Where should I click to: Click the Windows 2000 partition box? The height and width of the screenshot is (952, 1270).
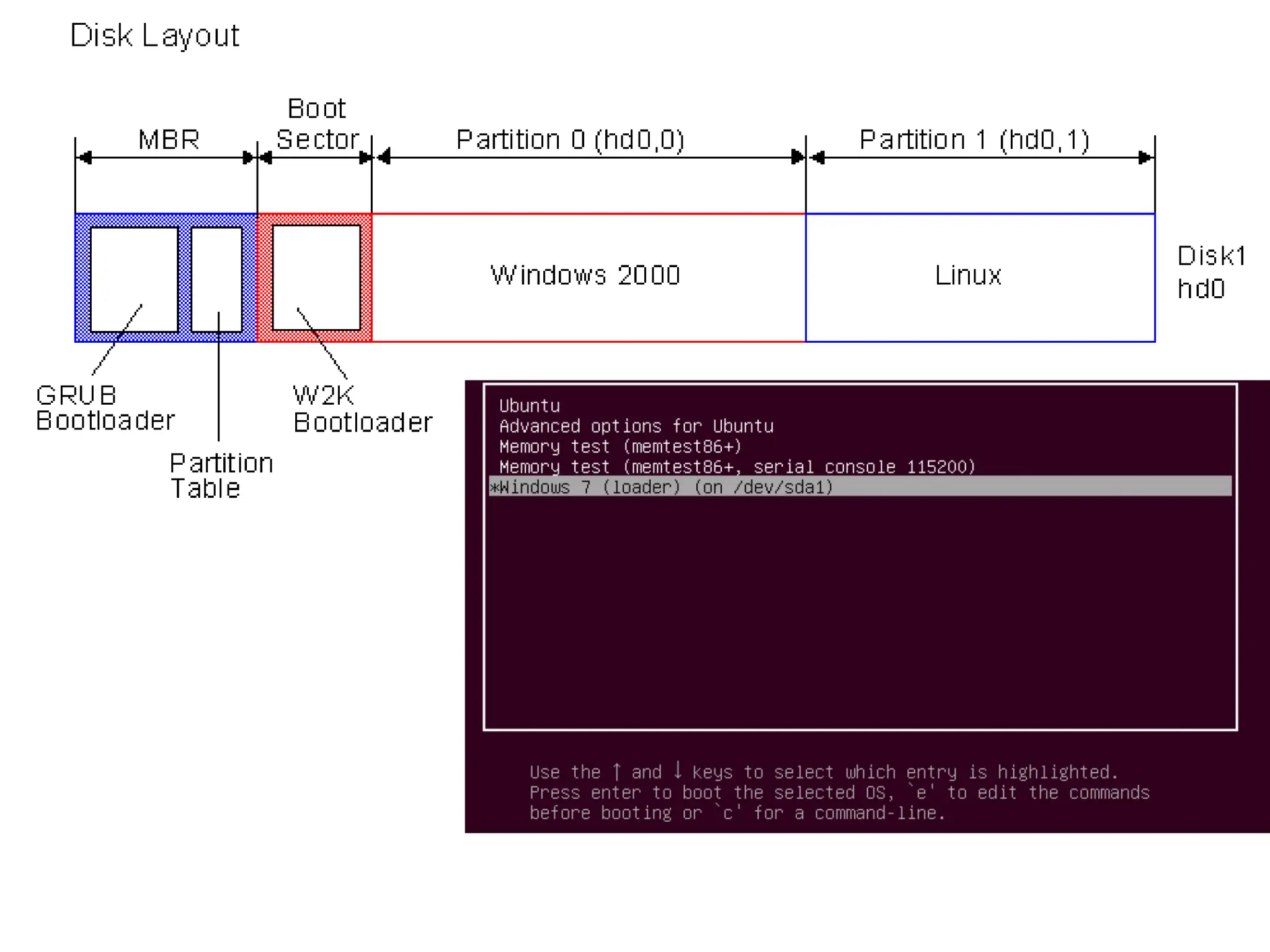click(585, 276)
